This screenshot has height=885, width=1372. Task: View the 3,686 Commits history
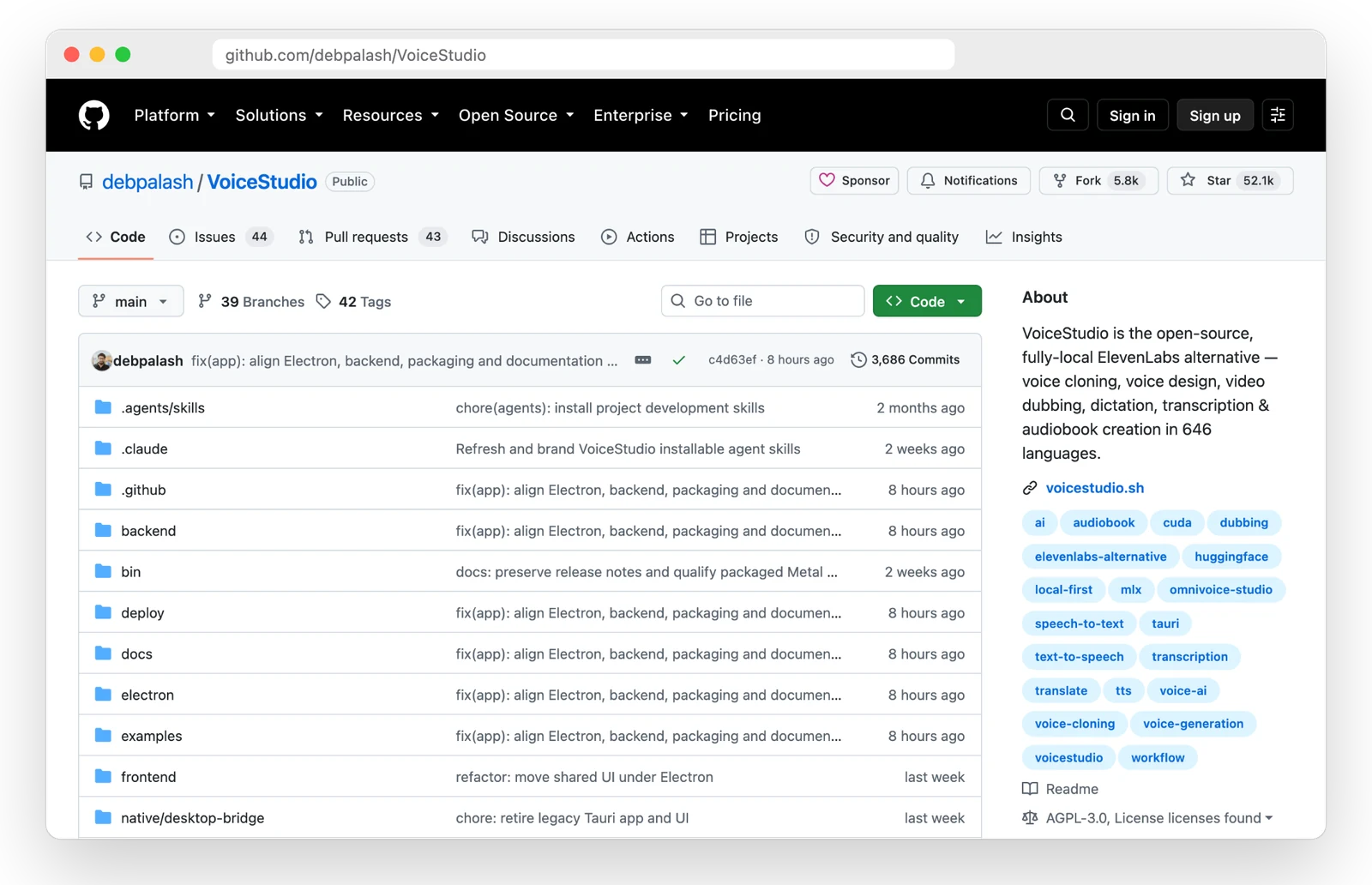click(906, 360)
